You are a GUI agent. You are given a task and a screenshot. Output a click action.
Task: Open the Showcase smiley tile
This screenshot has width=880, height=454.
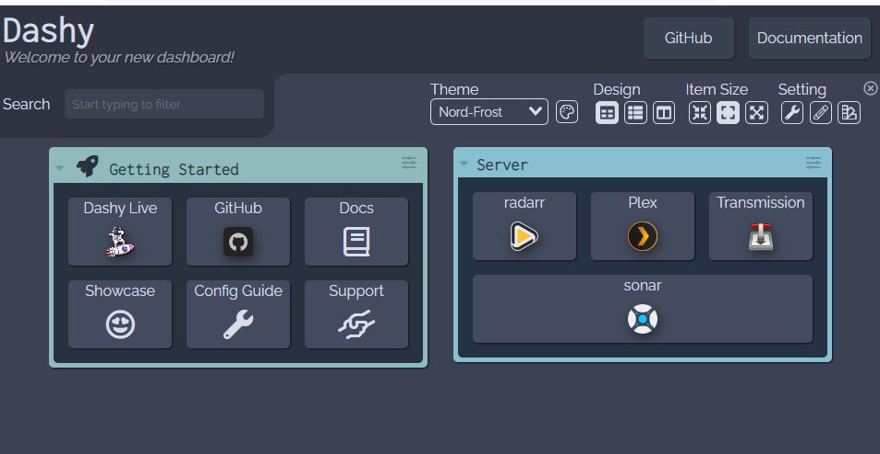point(120,314)
